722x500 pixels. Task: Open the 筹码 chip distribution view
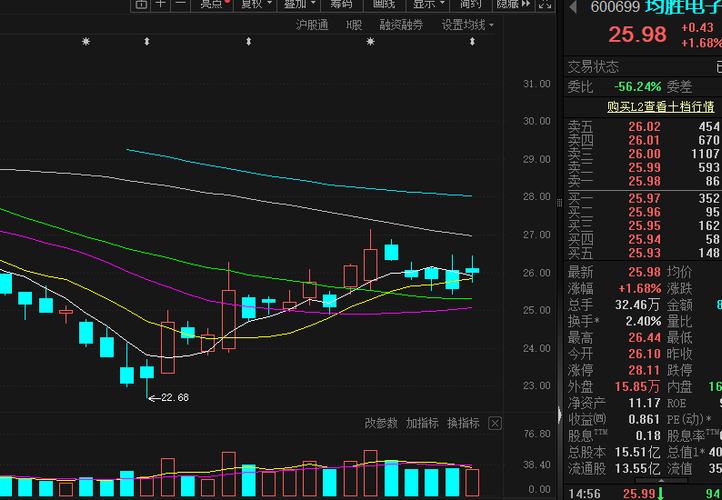(341, 4)
